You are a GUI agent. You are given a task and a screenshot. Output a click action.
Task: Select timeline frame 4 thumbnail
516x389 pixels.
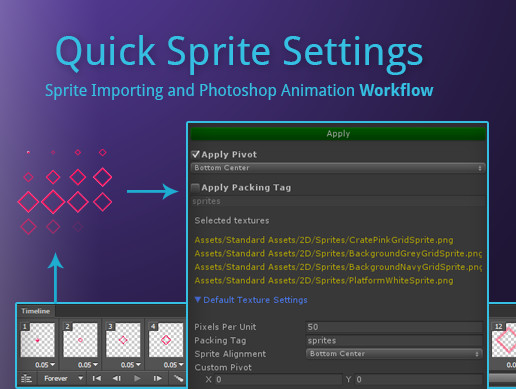pyautogui.click(x=166, y=340)
